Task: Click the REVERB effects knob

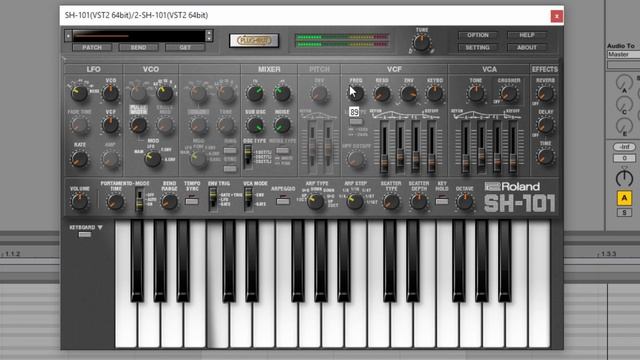Action: [x=545, y=93]
